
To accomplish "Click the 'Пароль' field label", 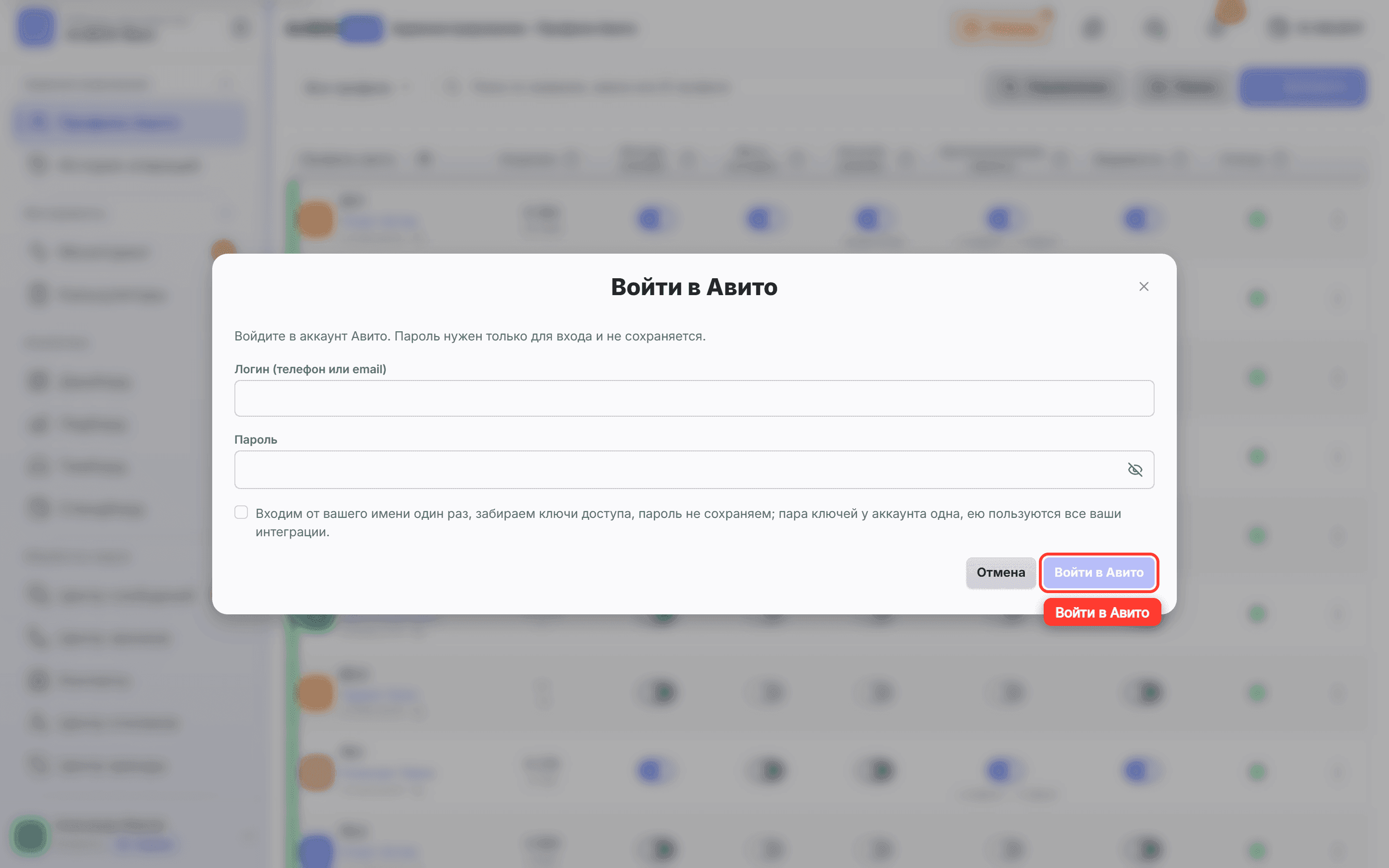I will click(256, 440).
